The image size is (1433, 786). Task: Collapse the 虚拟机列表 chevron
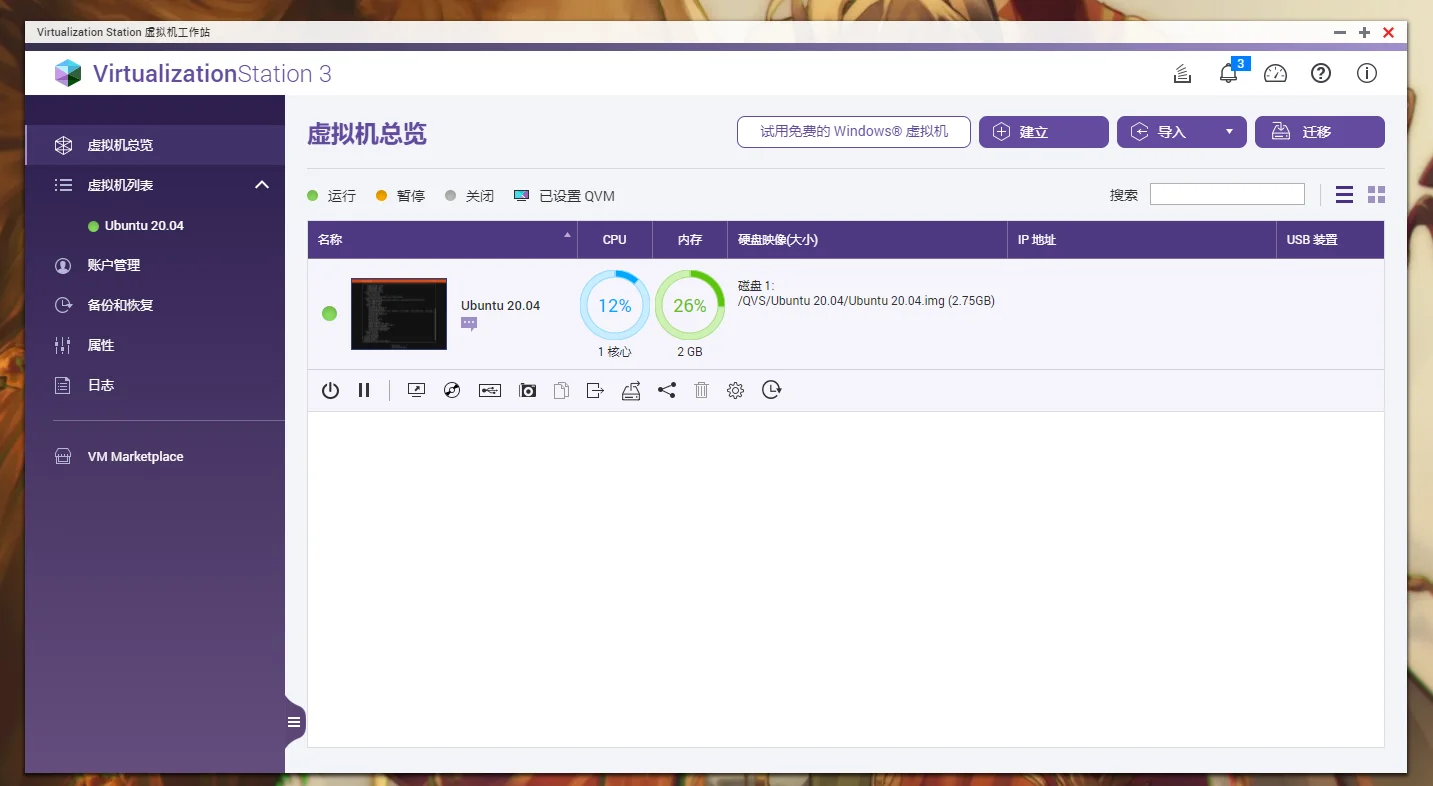(262, 185)
